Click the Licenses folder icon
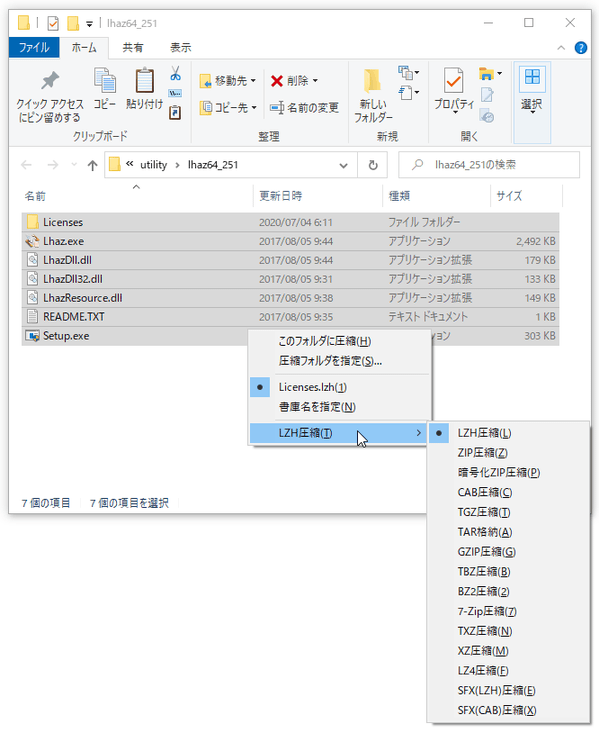 (32, 222)
